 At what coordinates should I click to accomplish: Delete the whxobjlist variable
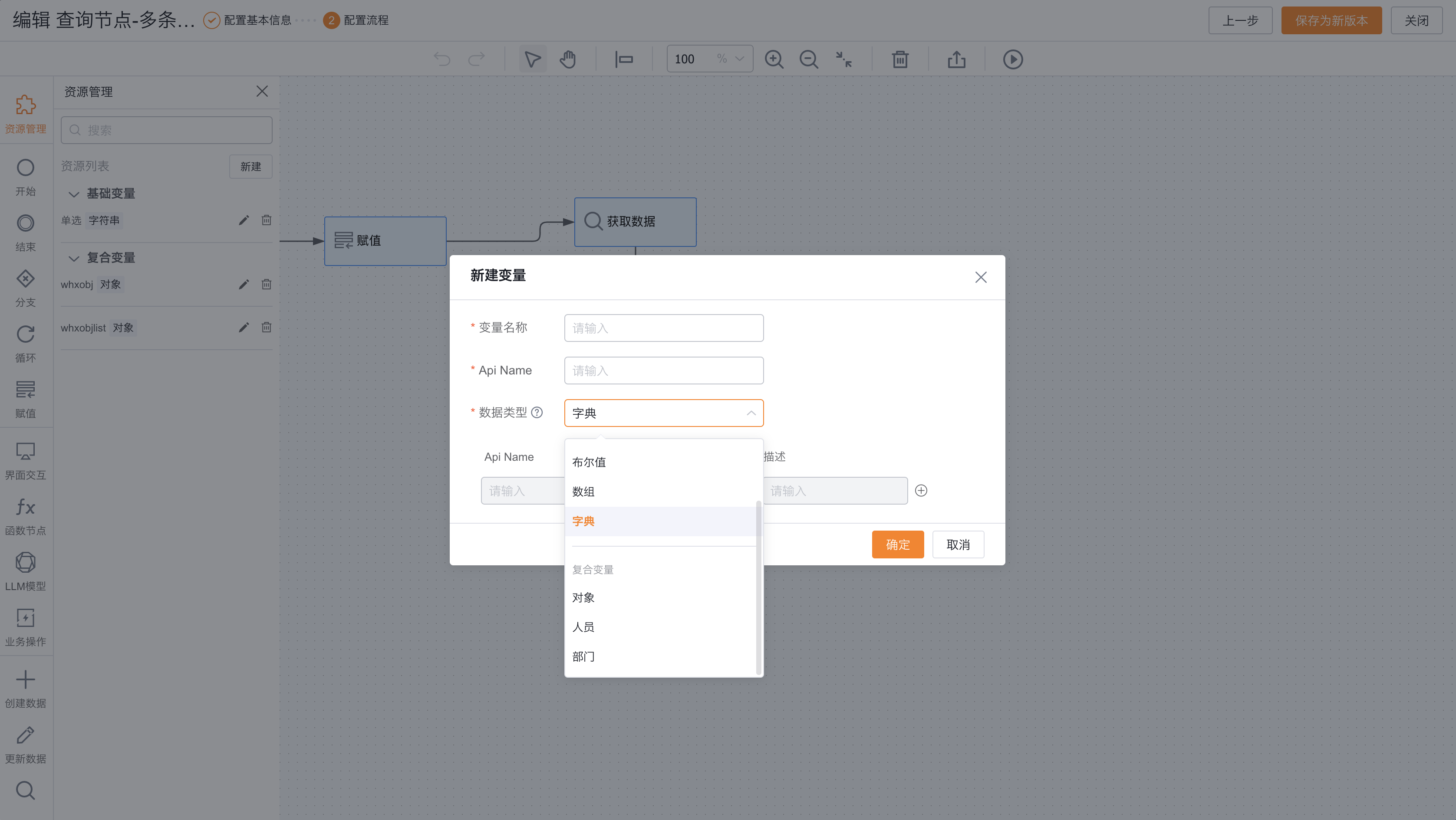(266, 328)
